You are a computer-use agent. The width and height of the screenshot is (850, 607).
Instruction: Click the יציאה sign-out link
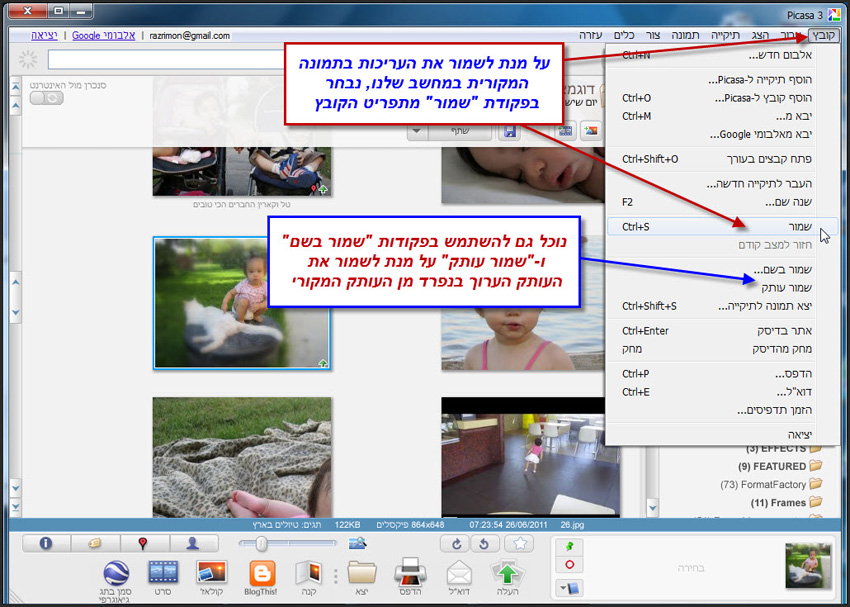click(44, 35)
